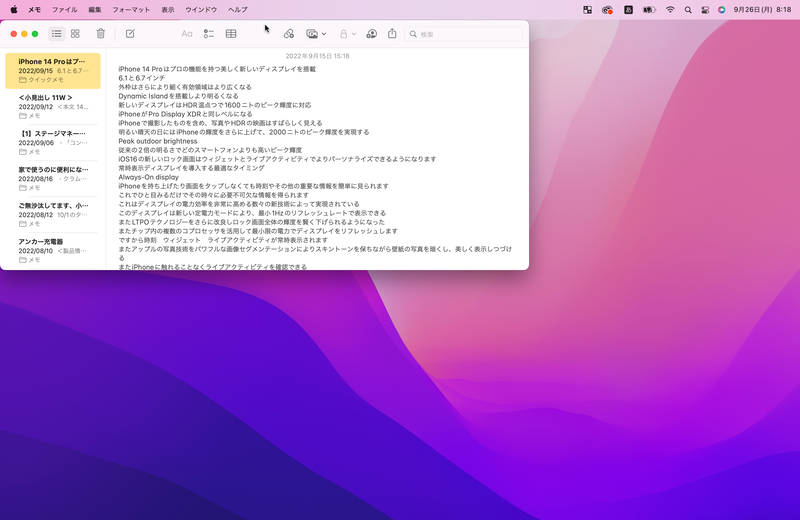Click the lock note icon

[344, 34]
